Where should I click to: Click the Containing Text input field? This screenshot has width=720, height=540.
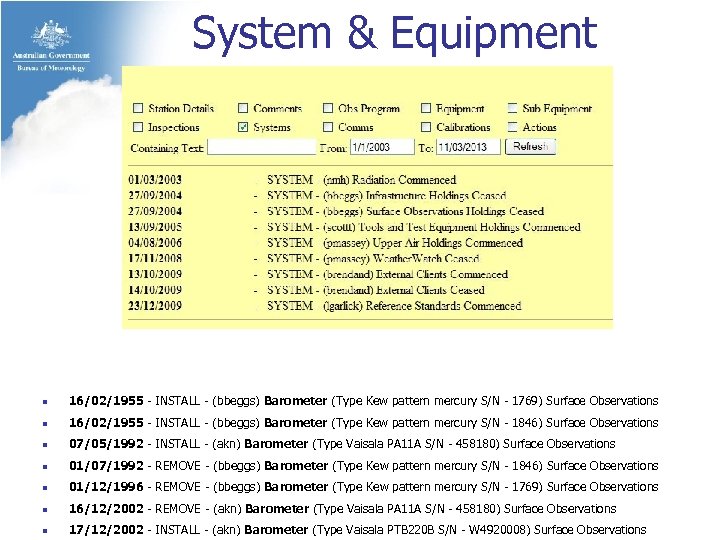click(x=262, y=147)
